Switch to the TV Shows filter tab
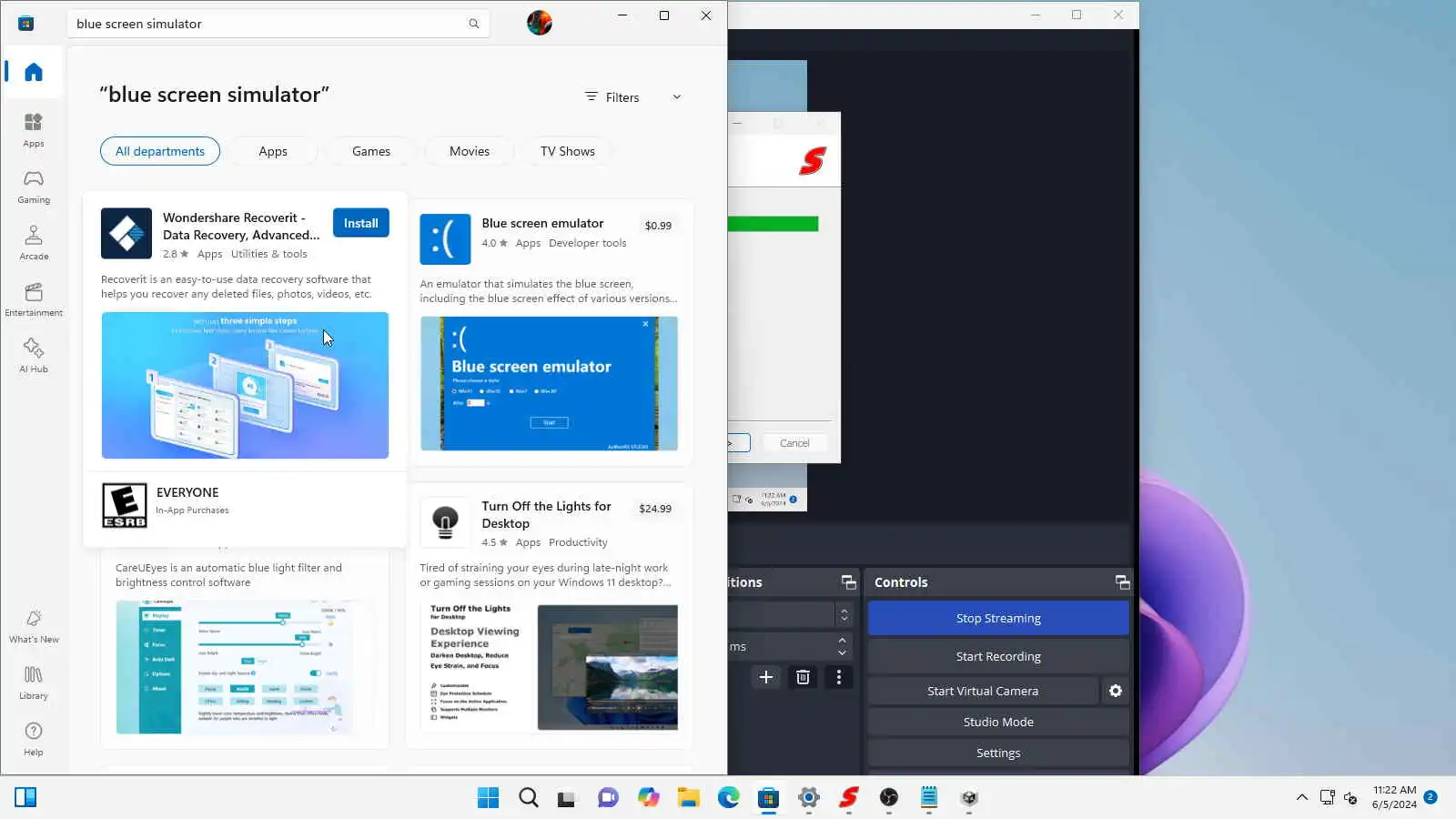 pyautogui.click(x=568, y=151)
